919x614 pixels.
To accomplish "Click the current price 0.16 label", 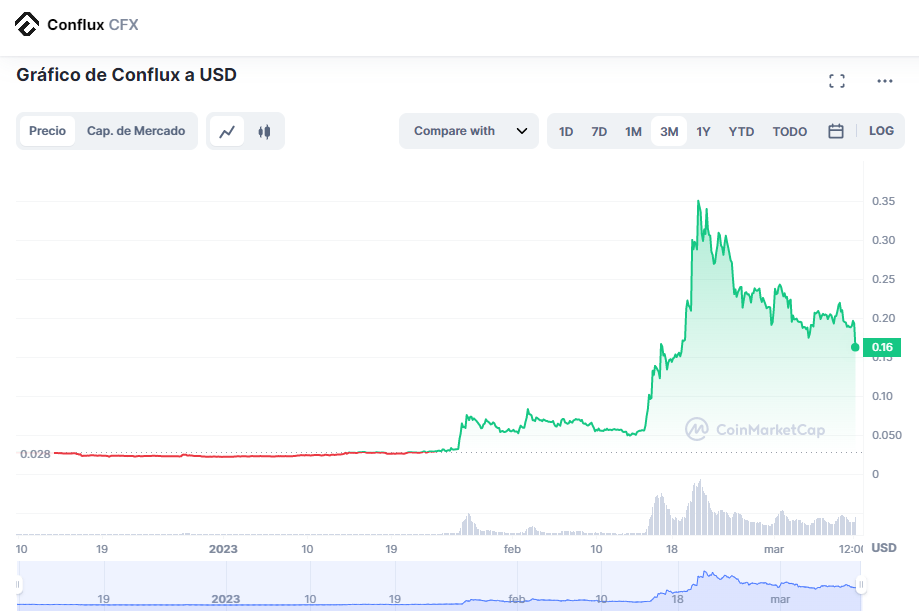I will tap(882, 347).
